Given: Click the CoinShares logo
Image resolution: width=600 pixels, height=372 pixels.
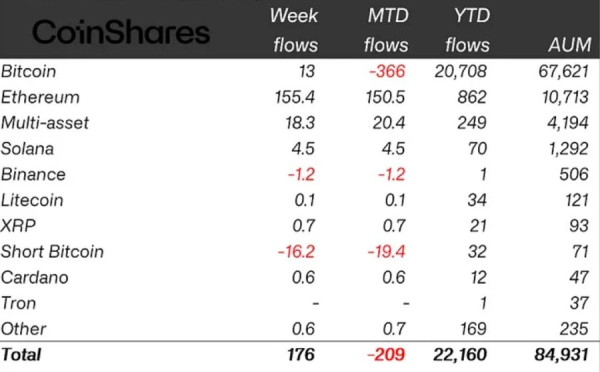Looking at the screenshot, I should [x=121, y=32].
